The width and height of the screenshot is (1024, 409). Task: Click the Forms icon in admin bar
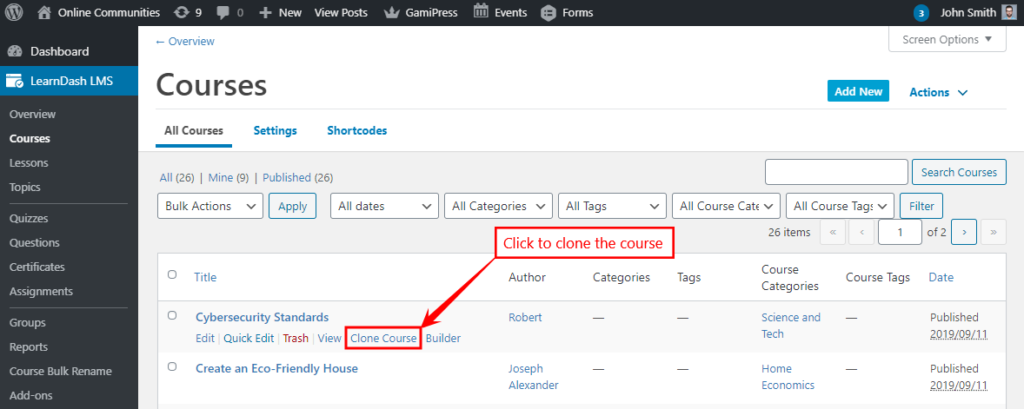[549, 12]
